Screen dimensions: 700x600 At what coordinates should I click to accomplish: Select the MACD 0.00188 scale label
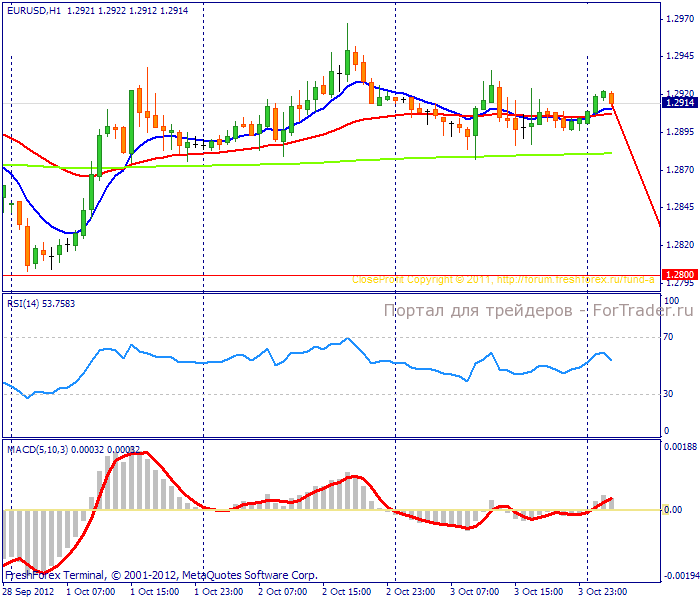[678, 447]
